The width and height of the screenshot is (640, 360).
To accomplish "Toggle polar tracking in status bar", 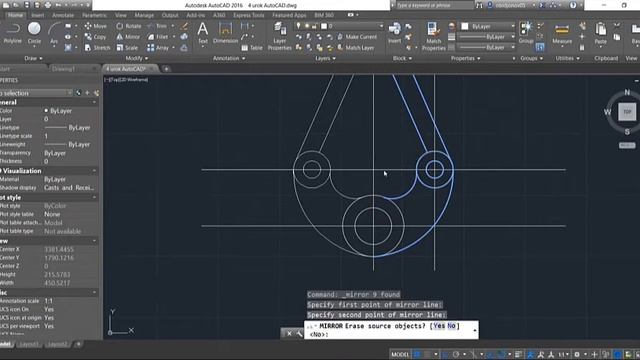I will (x=456, y=354).
